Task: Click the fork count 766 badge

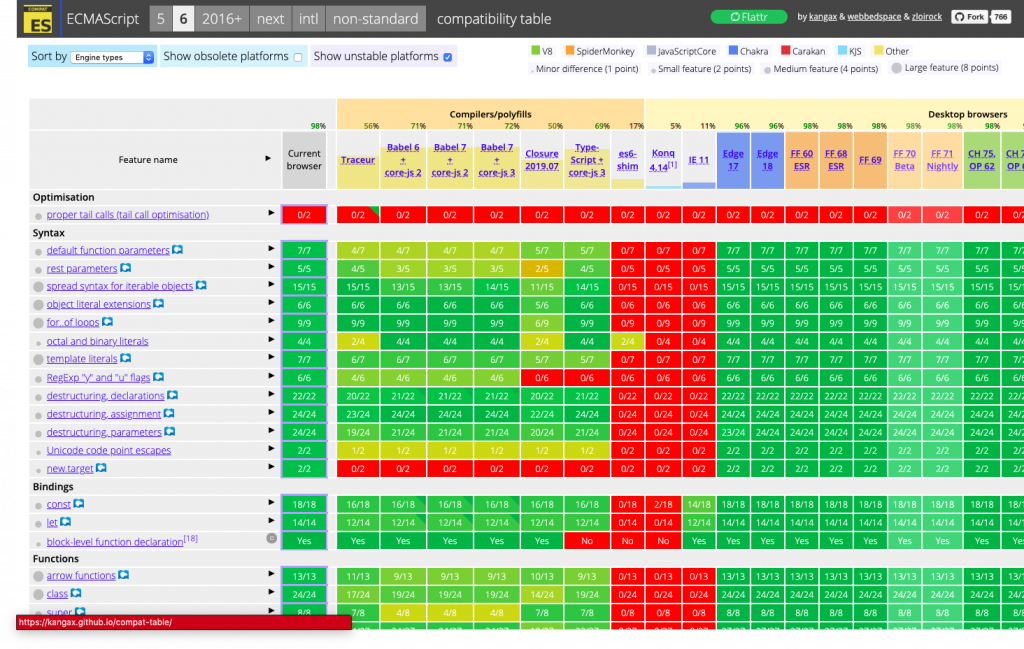Action: (1000, 17)
